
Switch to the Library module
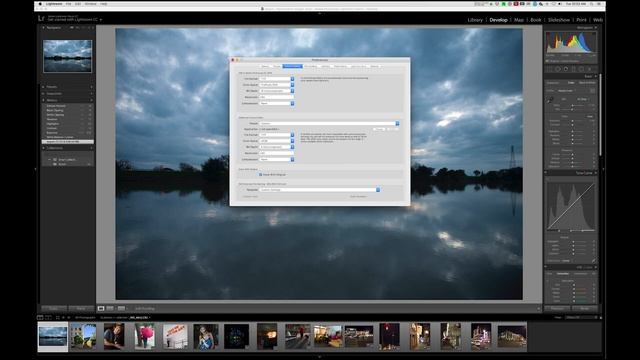click(x=475, y=20)
